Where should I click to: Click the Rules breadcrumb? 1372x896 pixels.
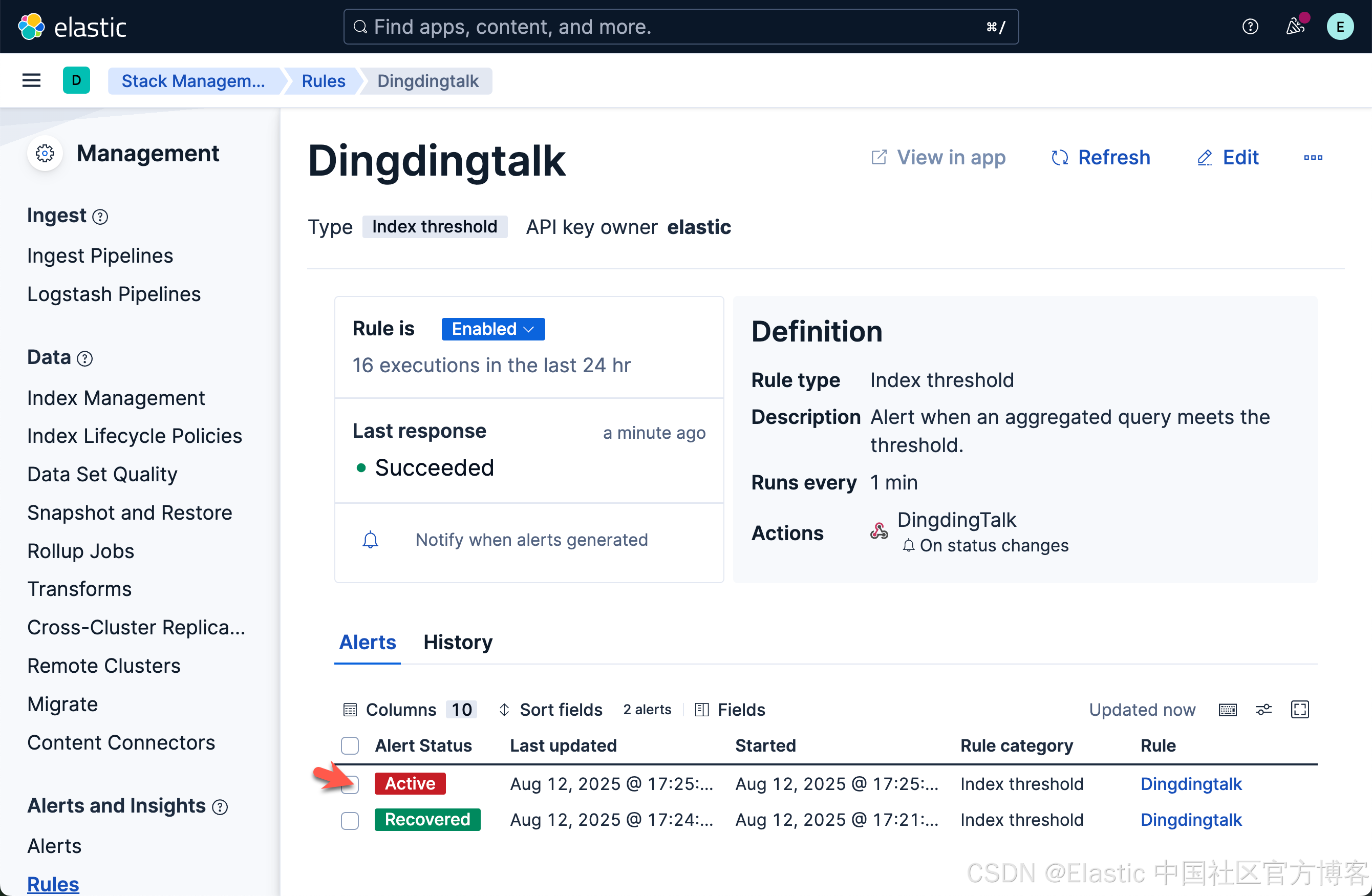(324, 81)
